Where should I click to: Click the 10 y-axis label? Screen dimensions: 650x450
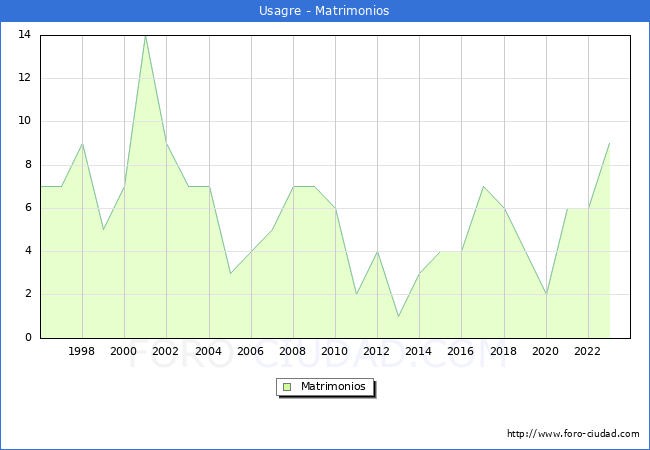[x=24, y=121]
